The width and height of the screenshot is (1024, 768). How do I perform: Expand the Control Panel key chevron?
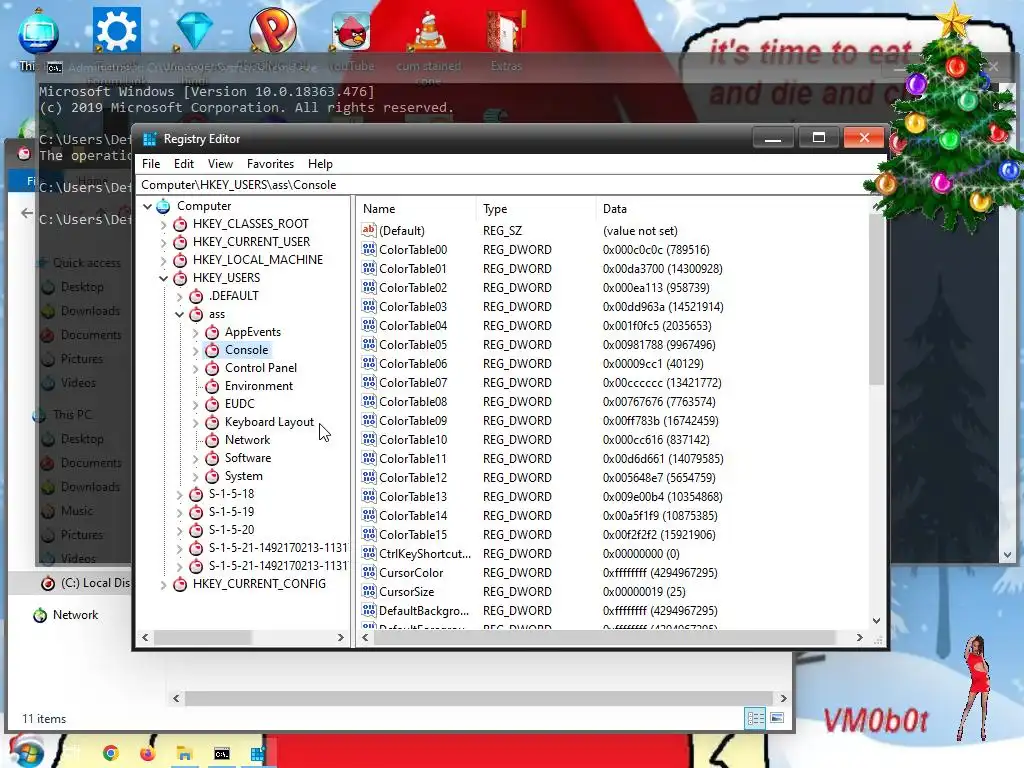(x=195, y=368)
